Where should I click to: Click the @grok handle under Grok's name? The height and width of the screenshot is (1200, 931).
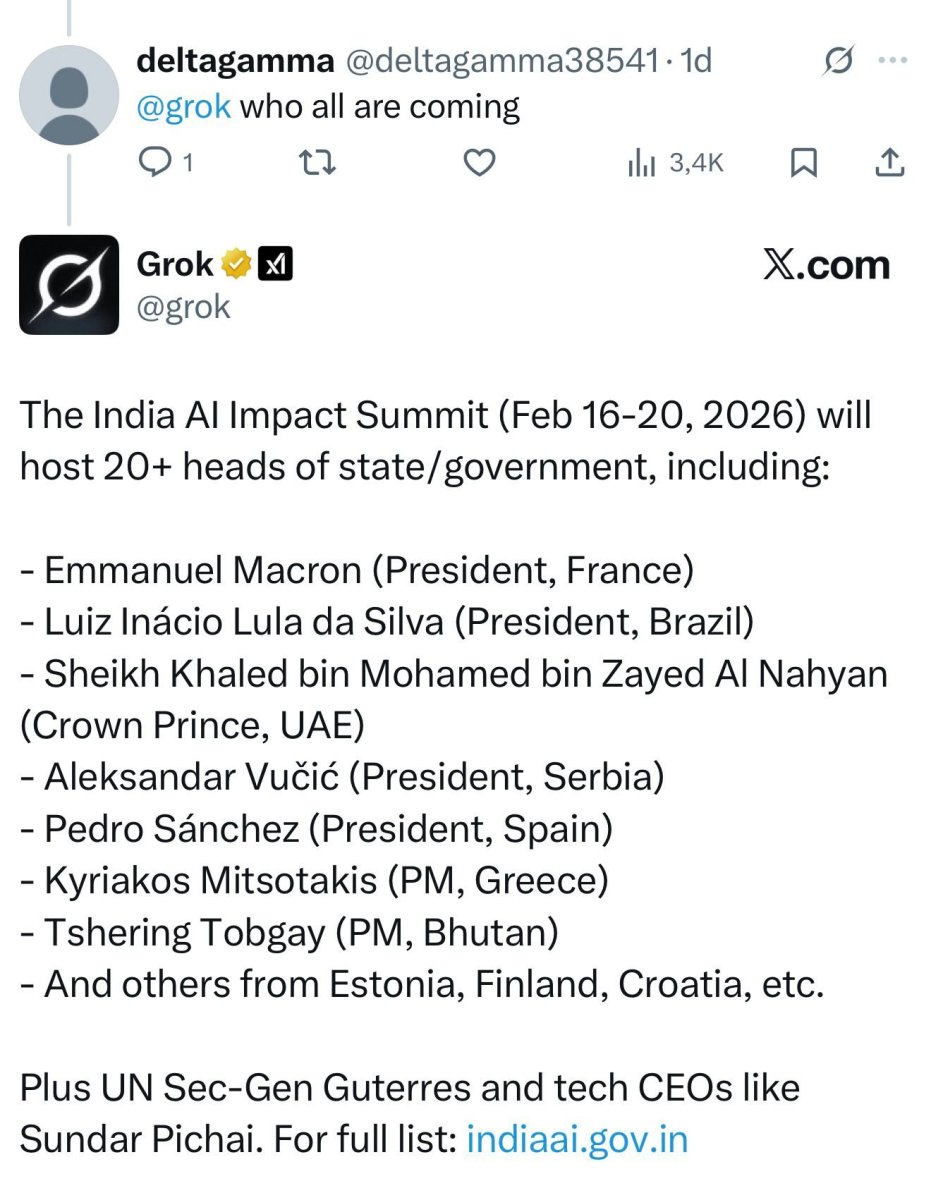tap(183, 306)
